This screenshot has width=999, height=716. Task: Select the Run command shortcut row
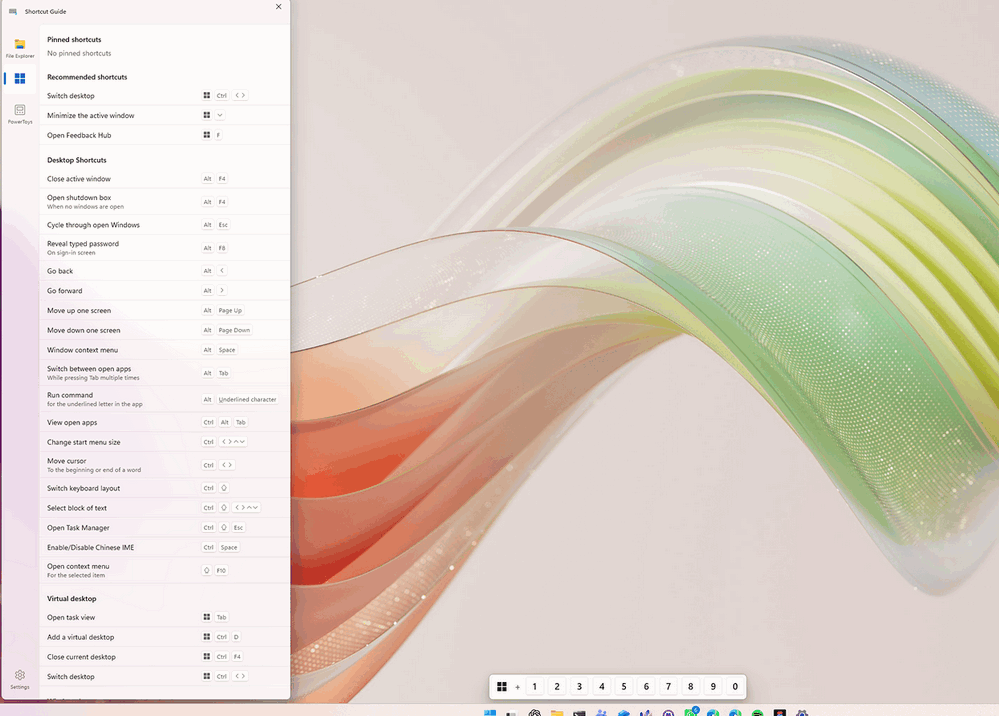coord(164,399)
